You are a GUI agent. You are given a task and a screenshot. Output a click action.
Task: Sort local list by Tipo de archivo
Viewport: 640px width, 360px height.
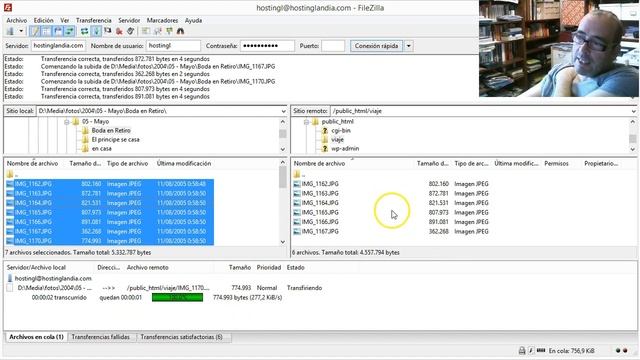click(127, 163)
